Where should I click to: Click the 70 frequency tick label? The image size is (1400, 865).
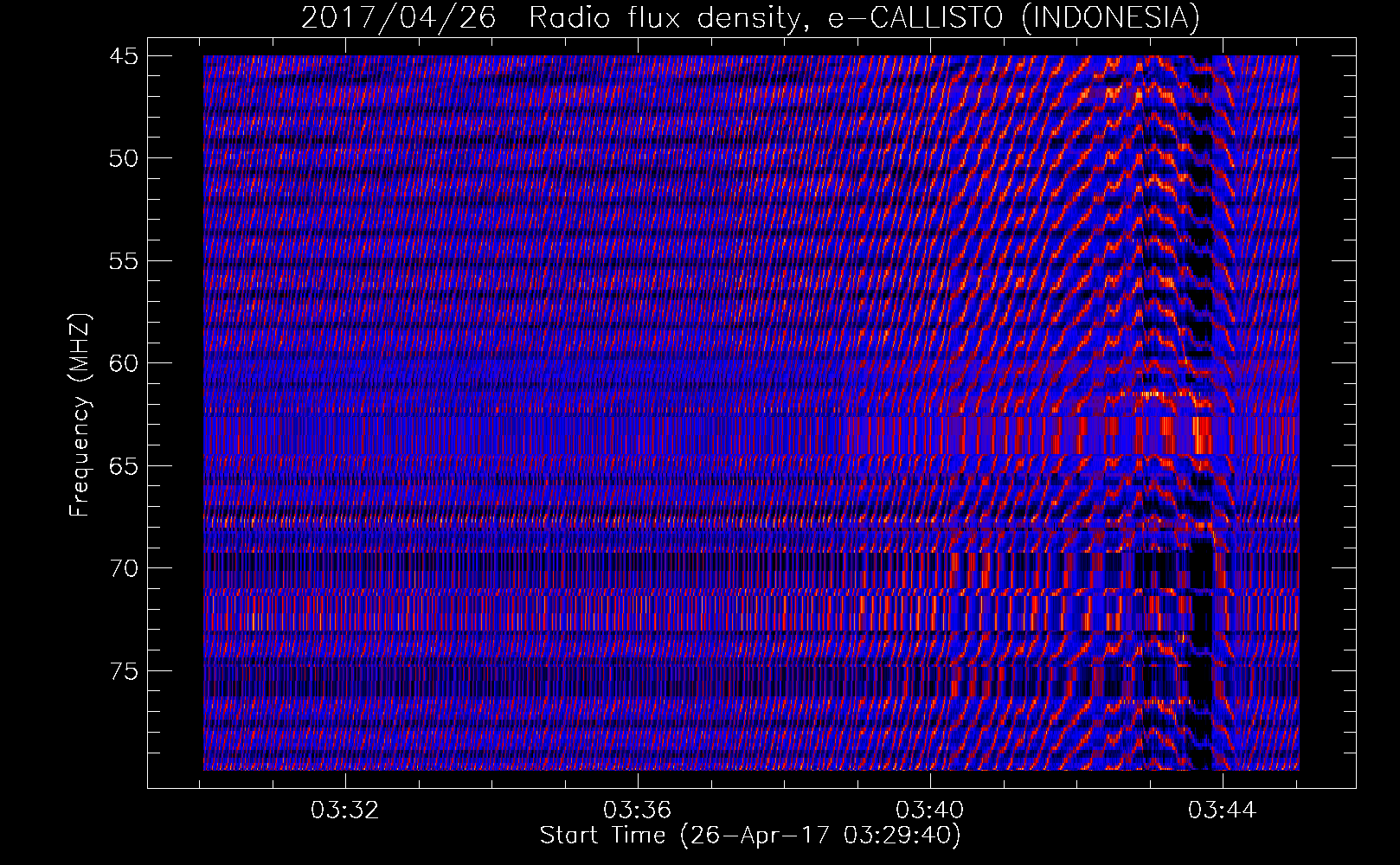click(123, 568)
